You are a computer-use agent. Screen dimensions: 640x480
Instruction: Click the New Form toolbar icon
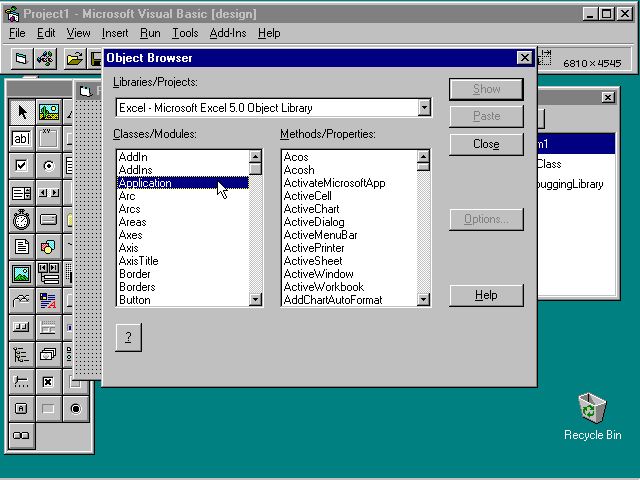click(x=20, y=59)
